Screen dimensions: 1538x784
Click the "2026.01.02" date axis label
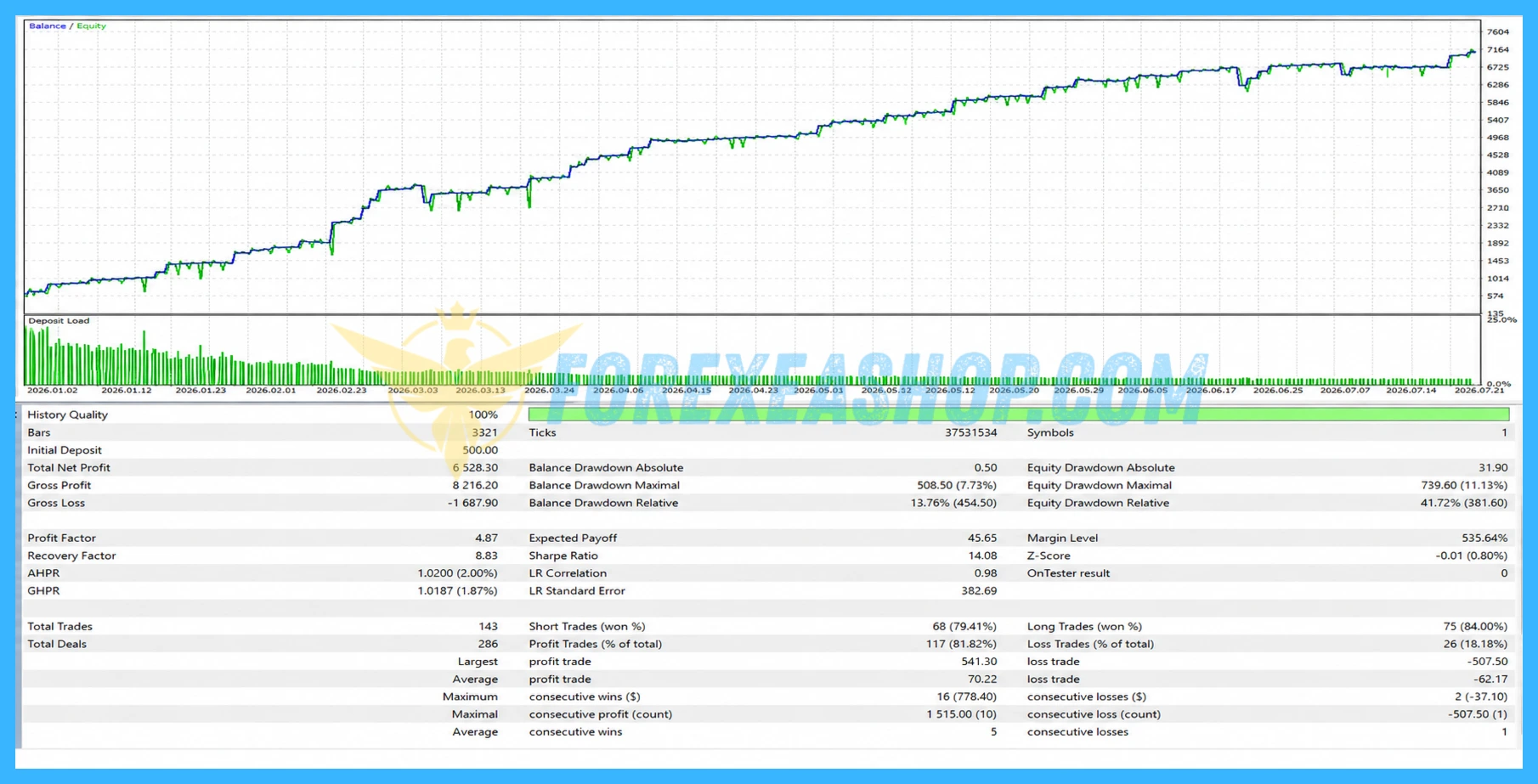coord(53,391)
